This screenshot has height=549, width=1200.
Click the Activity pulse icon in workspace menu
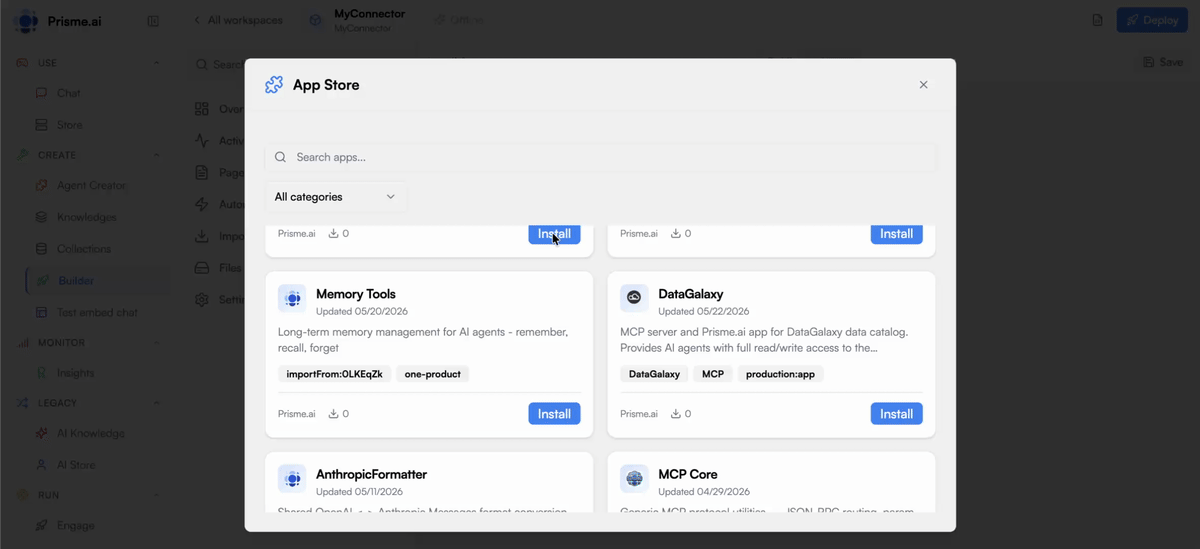202,140
